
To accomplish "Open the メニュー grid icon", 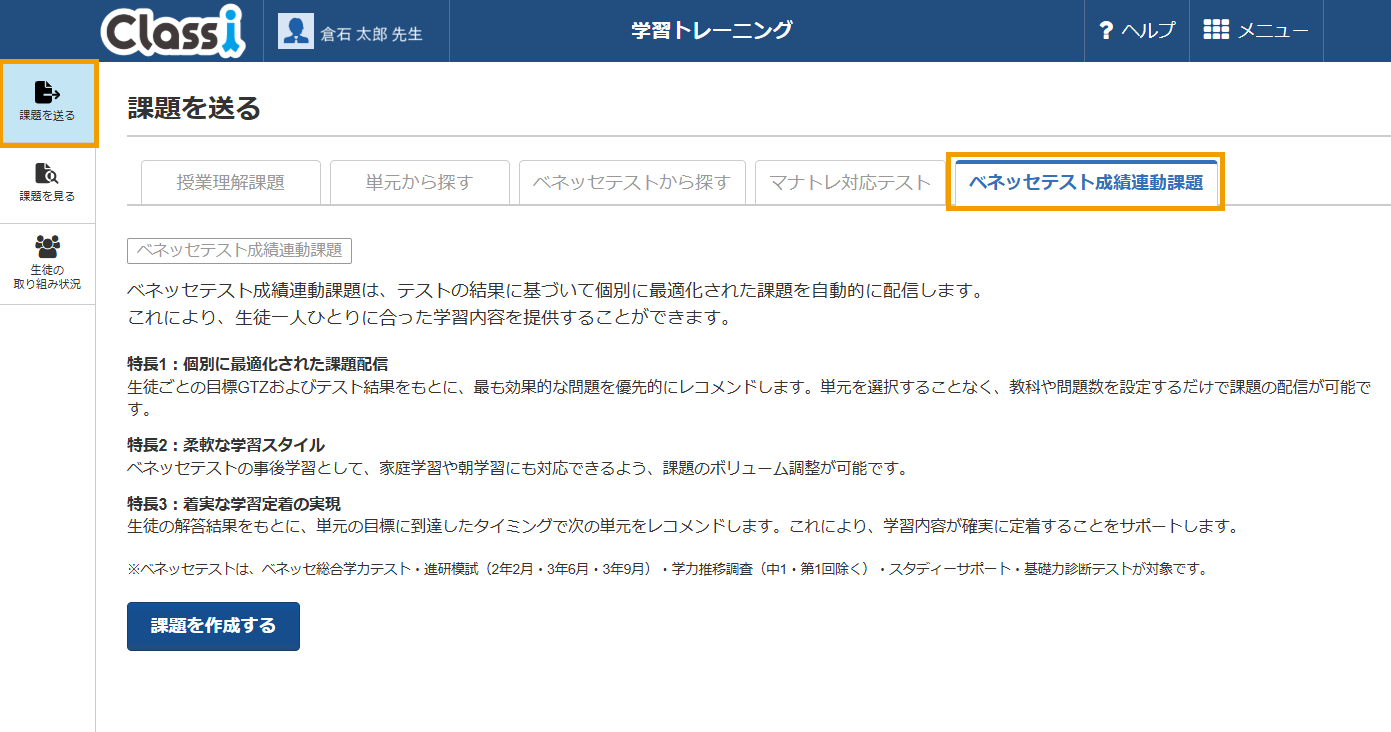I will point(1216,30).
